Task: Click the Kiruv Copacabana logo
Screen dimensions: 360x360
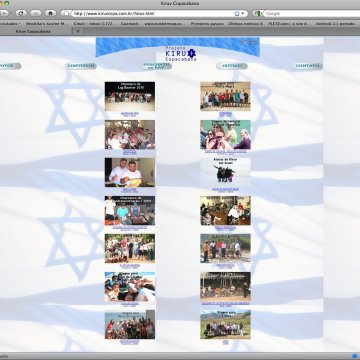Action: 181,54
